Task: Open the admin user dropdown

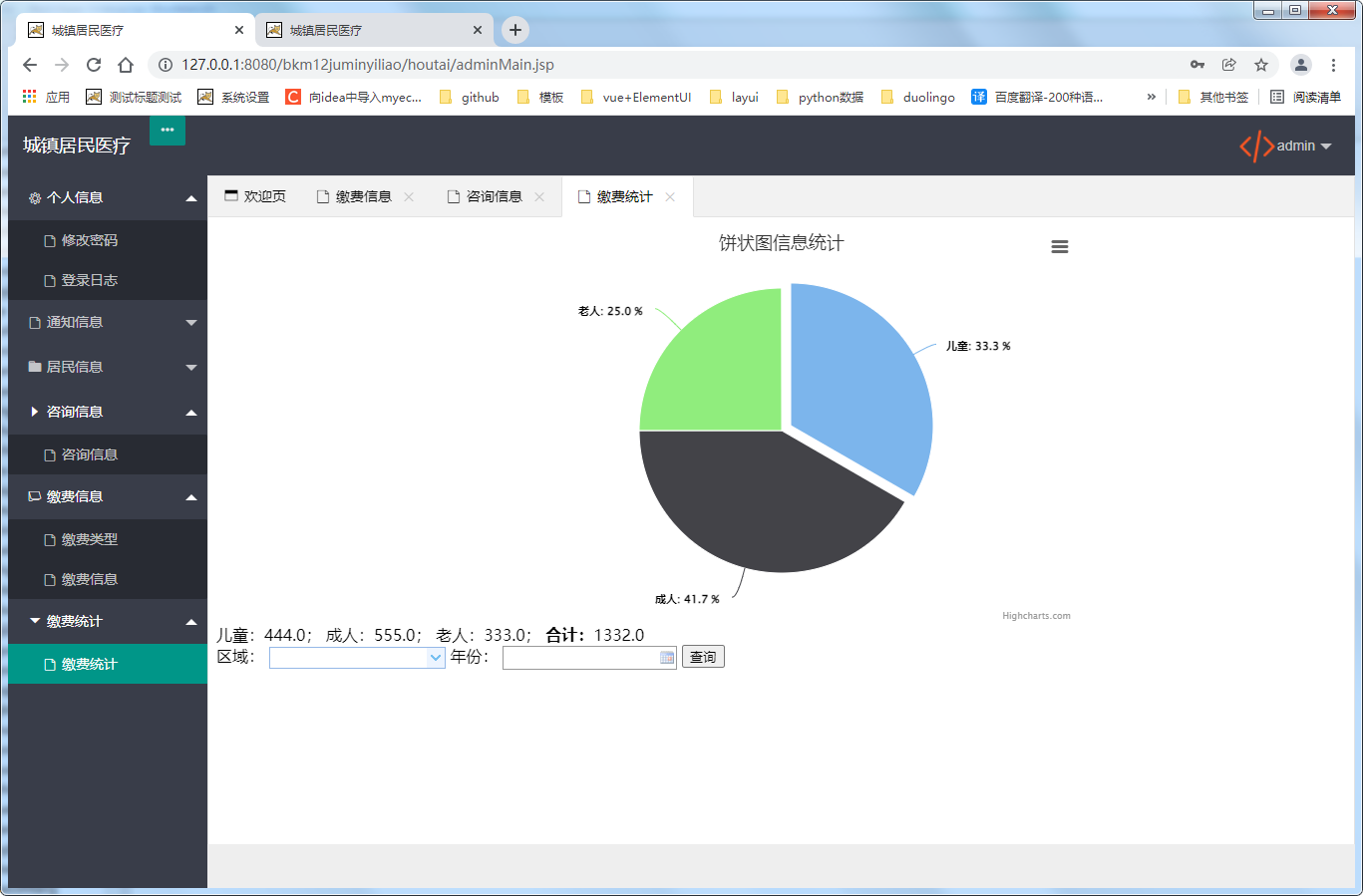Action: (1304, 146)
